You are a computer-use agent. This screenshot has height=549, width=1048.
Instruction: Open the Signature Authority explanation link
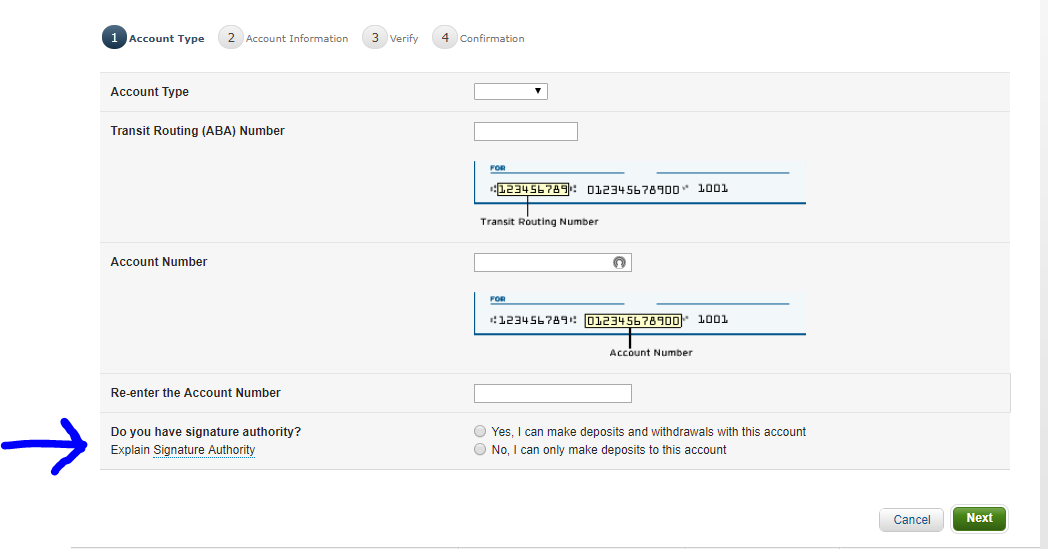(x=204, y=450)
